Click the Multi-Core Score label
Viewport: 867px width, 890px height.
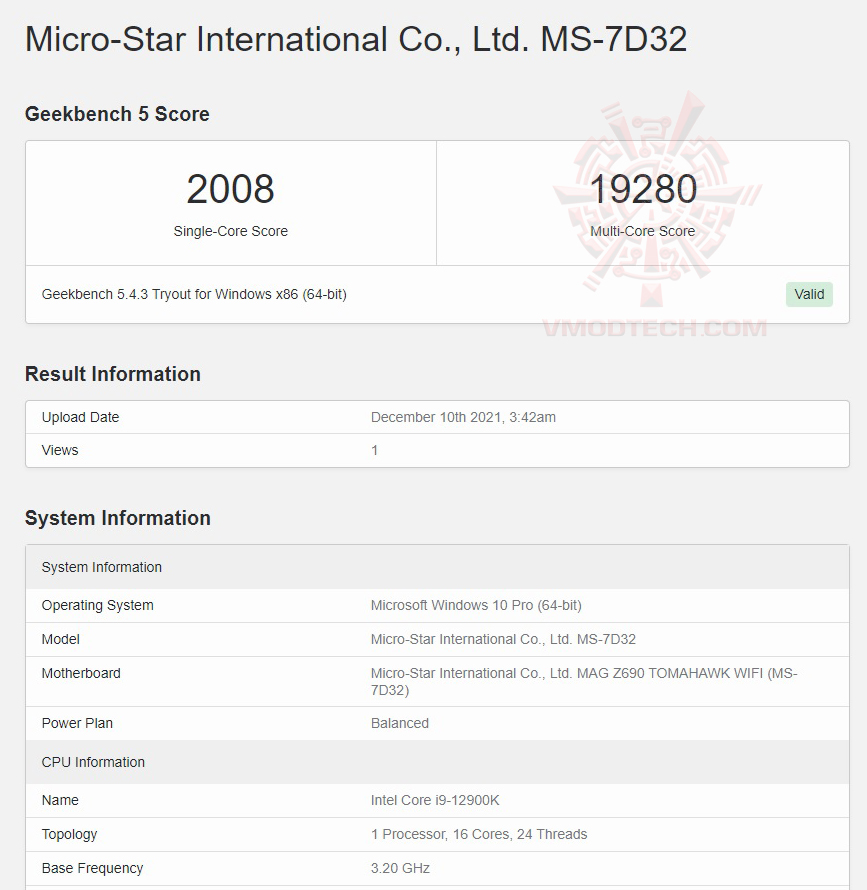pos(643,231)
